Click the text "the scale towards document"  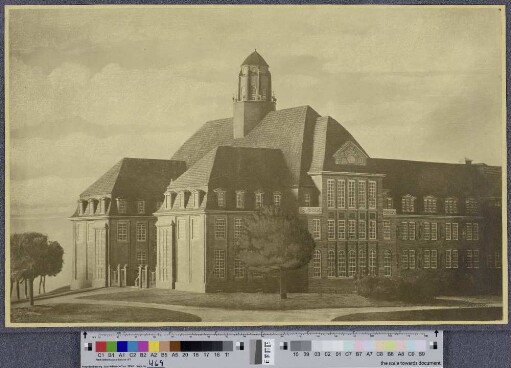411,363
